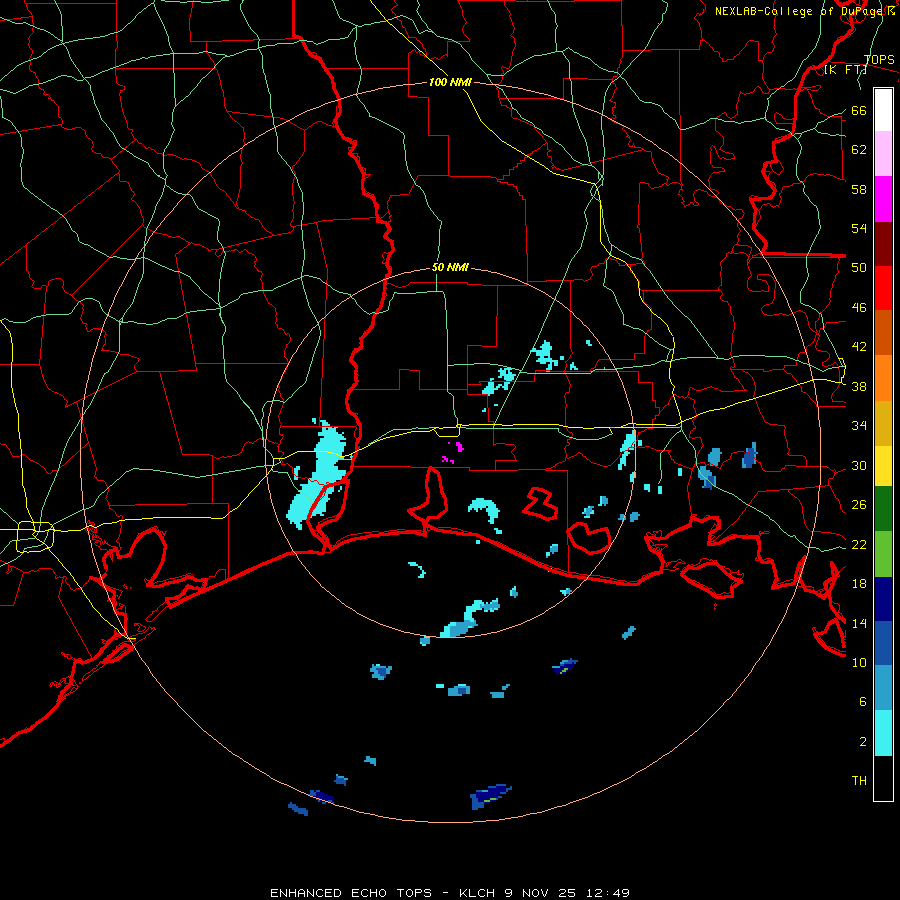Click legend value "38"
Image resolution: width=900 pixels, height=900 pixels.
tap(859, 386)
